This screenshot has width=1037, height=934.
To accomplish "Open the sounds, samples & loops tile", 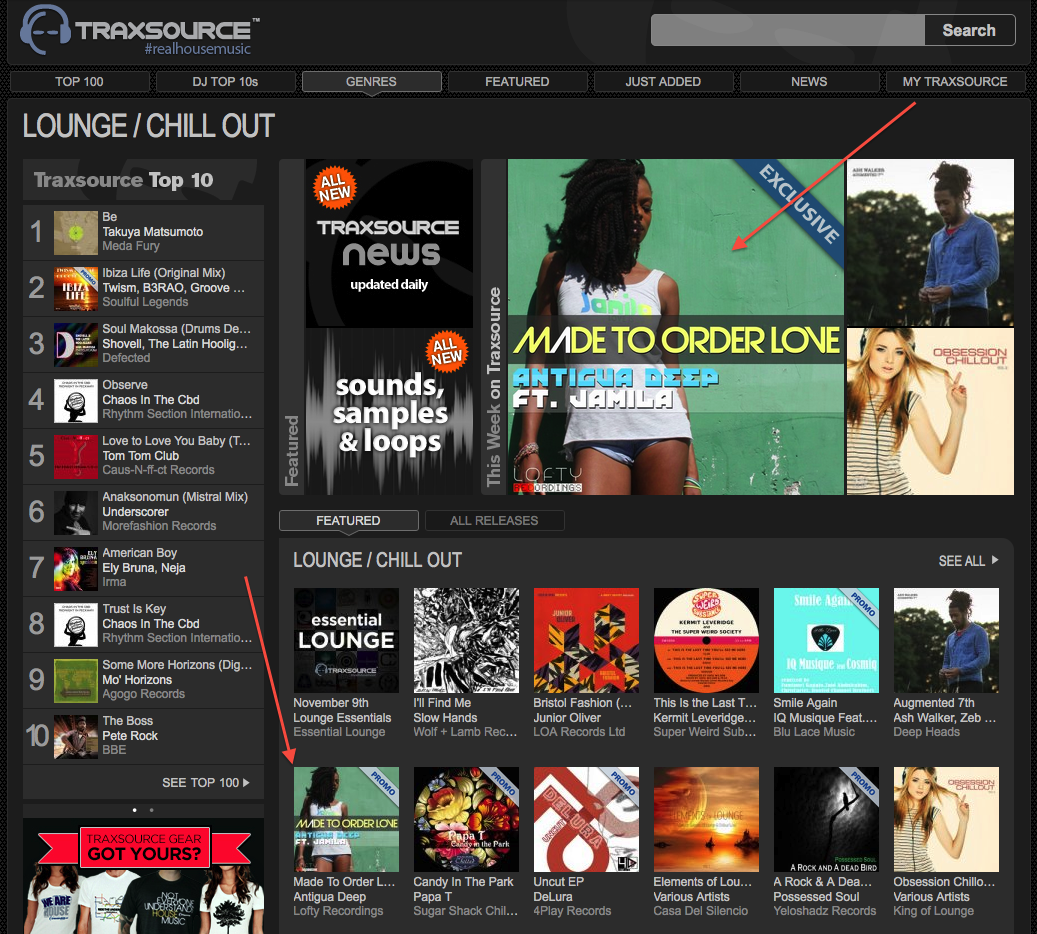I will click(389, 411).
